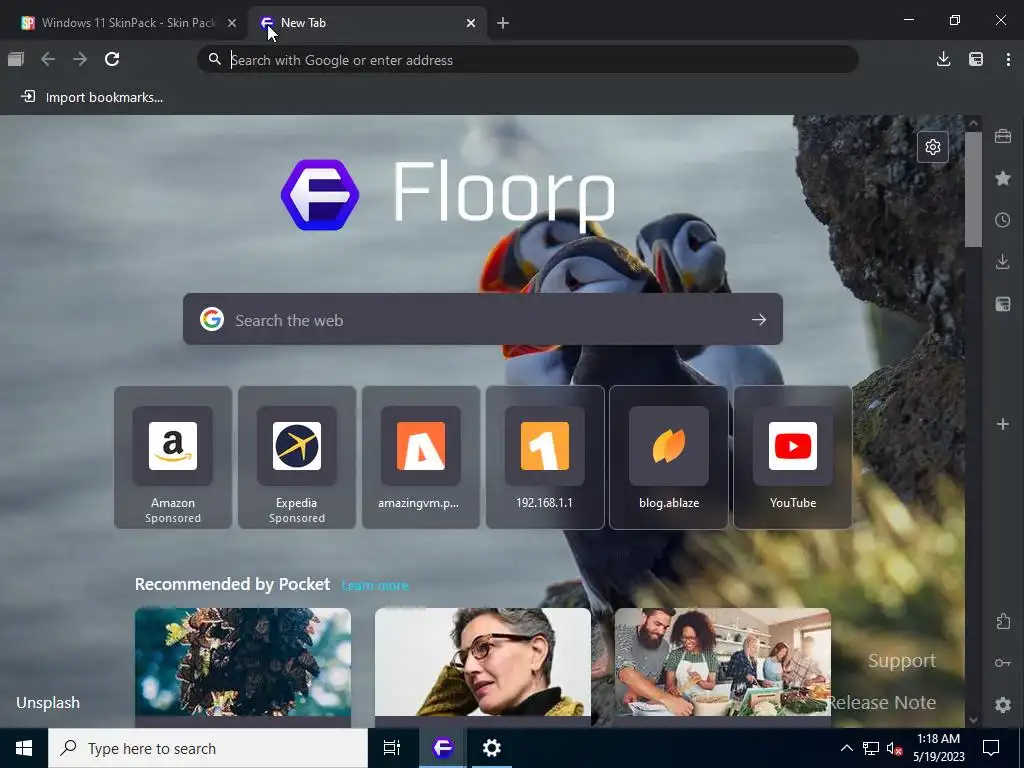Image resolution: width=1024 pixels, height=768 pixels.
Task: Open the Amazon sponsored shortcut
Action: click(172, 457)
